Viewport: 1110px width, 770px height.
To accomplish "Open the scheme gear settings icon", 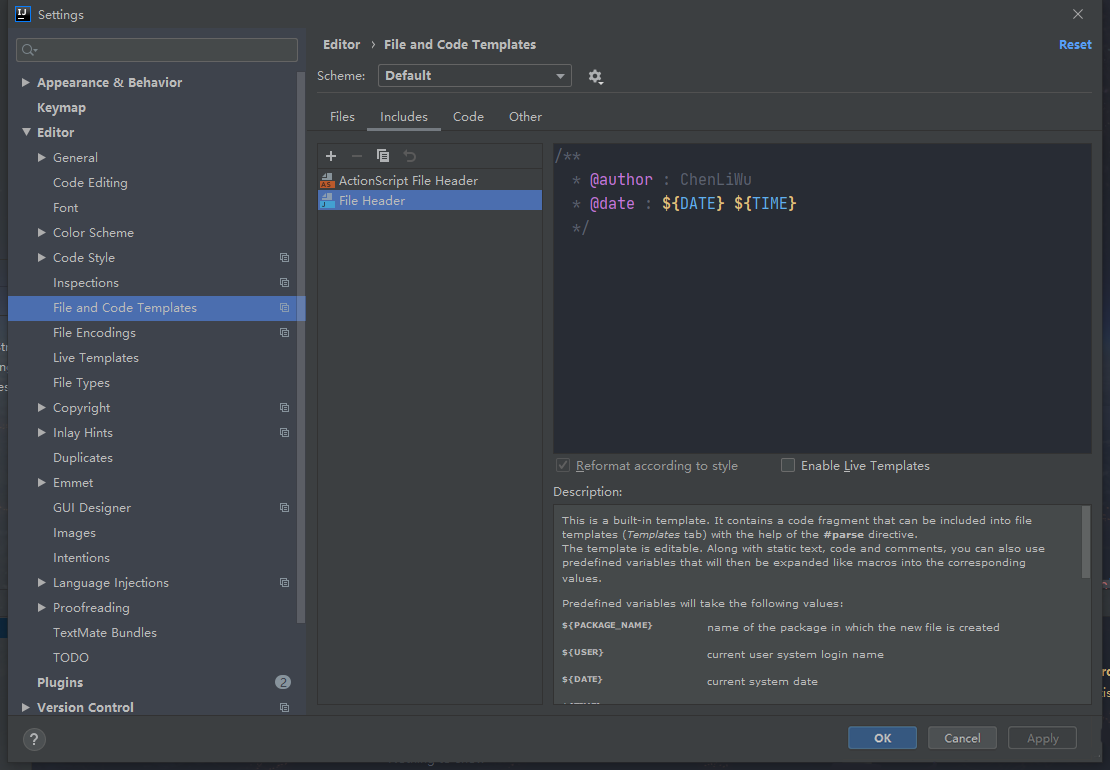I will (596, 76).
